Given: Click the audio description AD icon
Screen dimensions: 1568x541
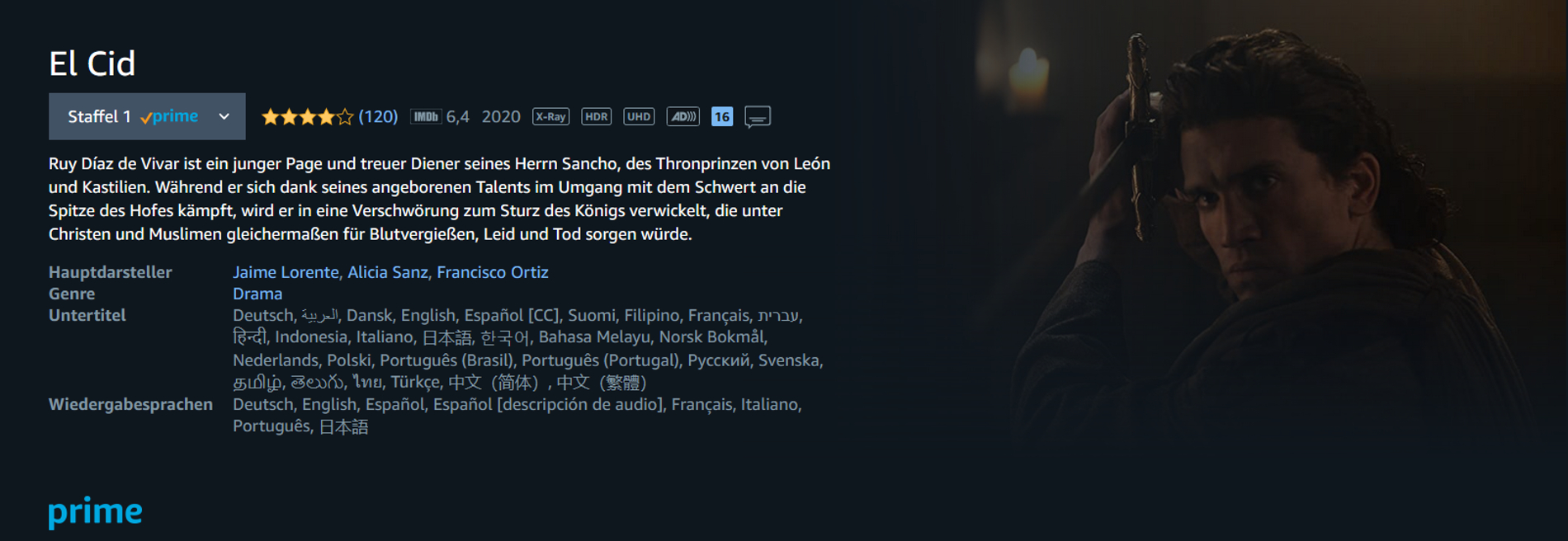Looking at the screenshot, I should coord(683,116).
